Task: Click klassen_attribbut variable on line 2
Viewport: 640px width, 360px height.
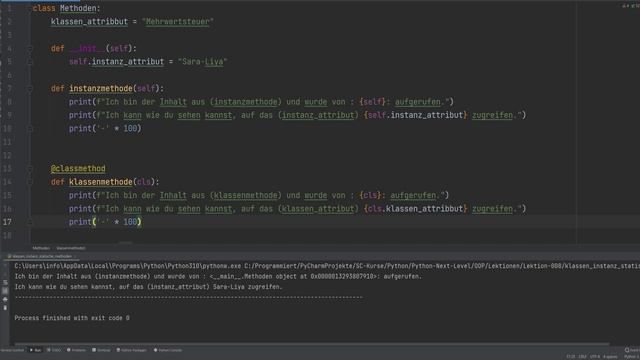Action: pyautogui.click(x=89, y=22)
